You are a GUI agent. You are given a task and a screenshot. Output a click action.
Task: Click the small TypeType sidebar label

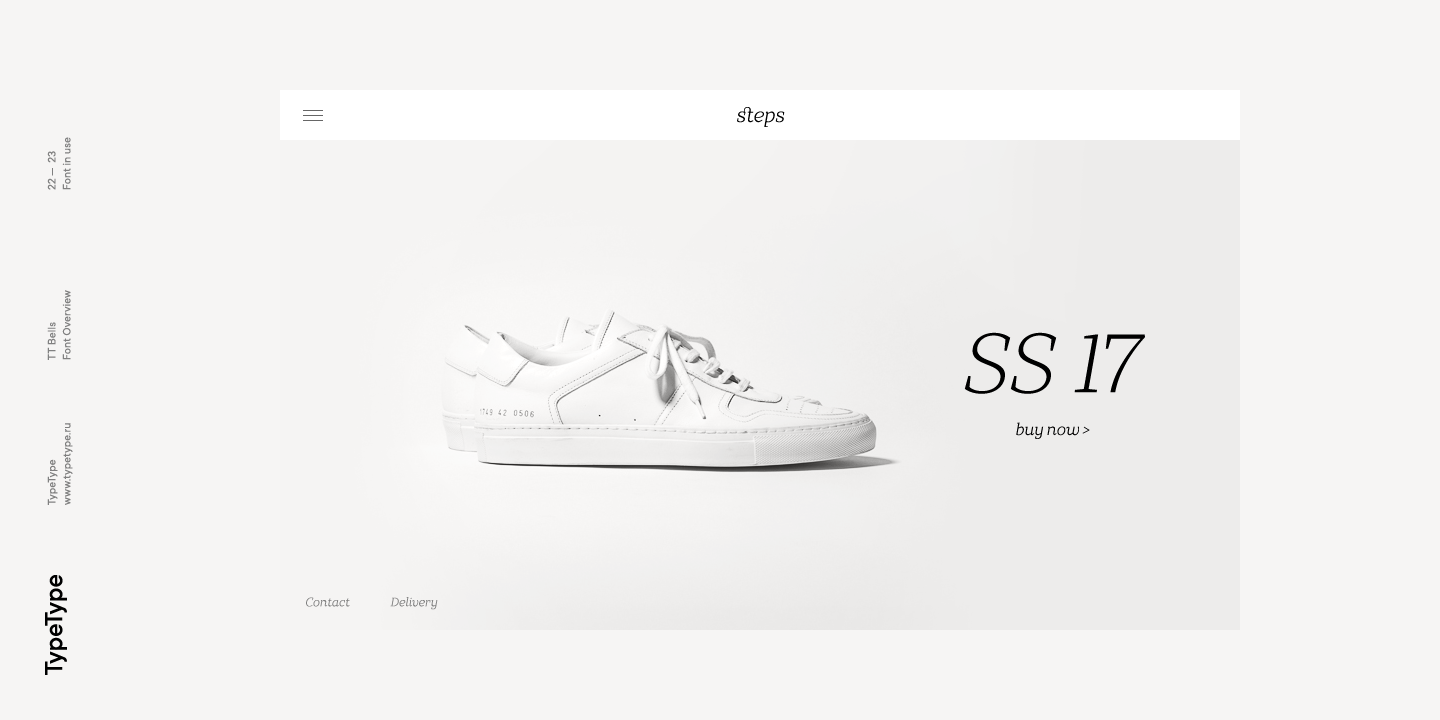click(52, 482)
